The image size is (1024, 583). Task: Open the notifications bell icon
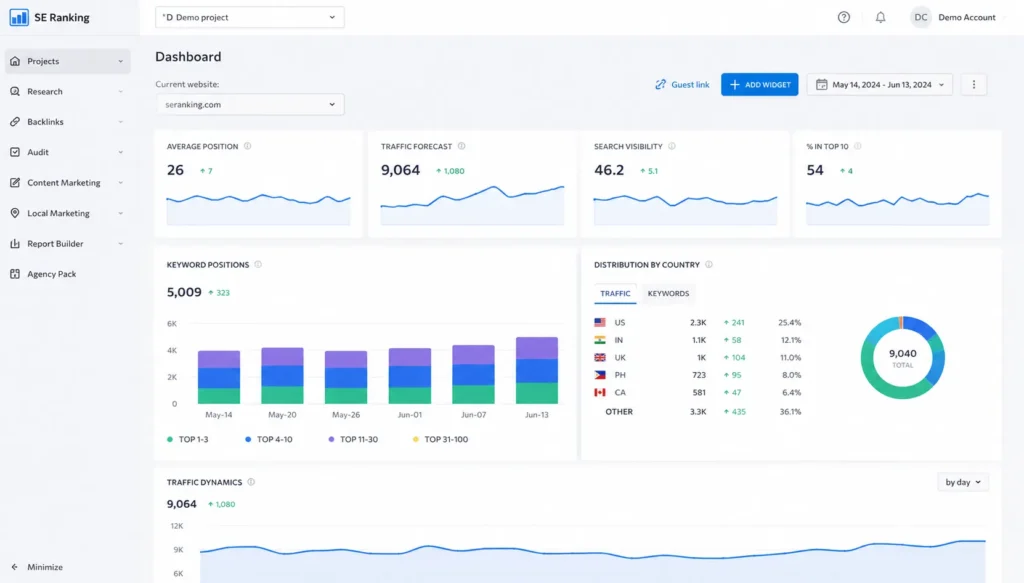(x=880, y=18)
